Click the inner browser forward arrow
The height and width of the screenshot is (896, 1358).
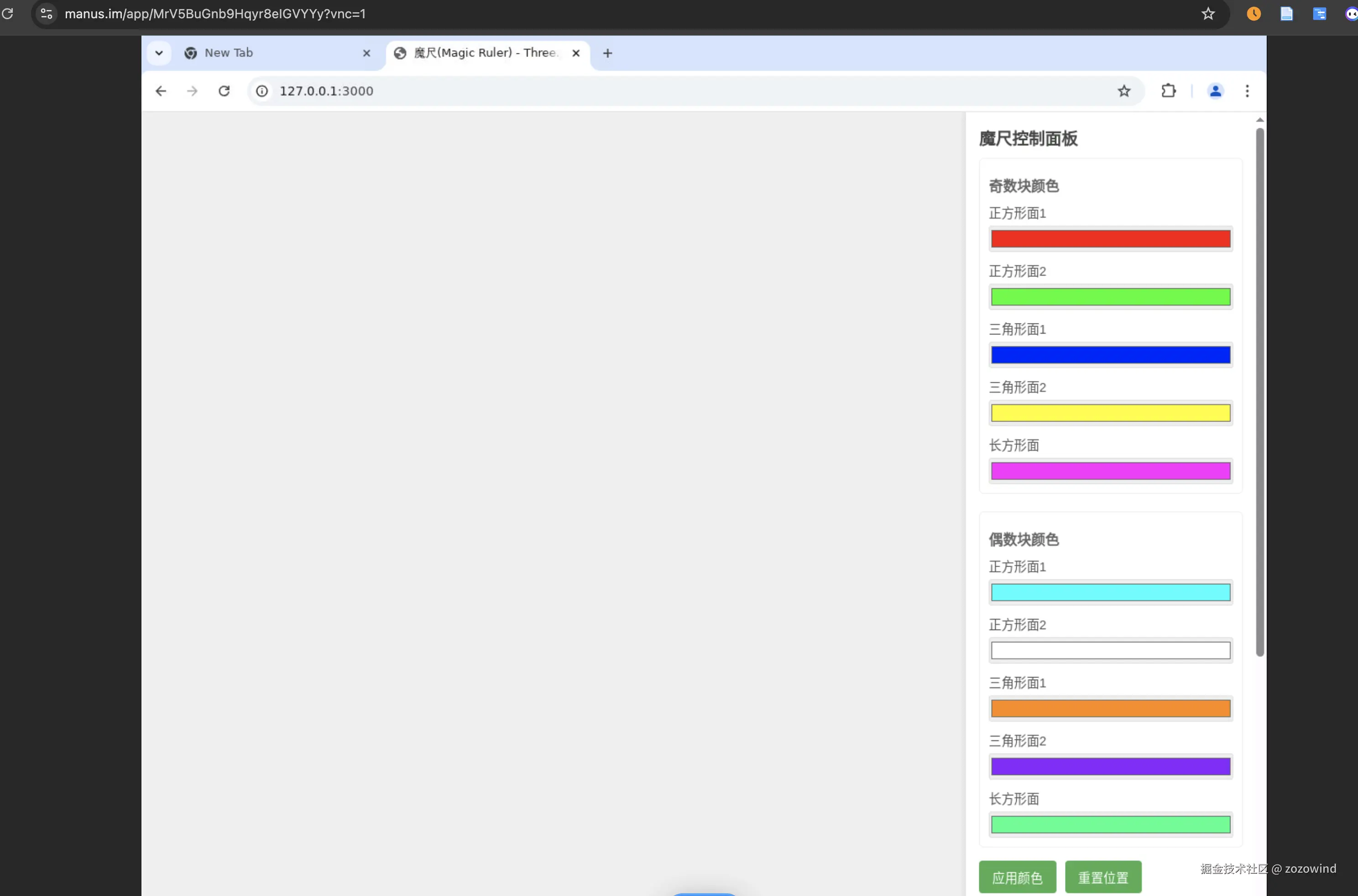coord(192,91)
